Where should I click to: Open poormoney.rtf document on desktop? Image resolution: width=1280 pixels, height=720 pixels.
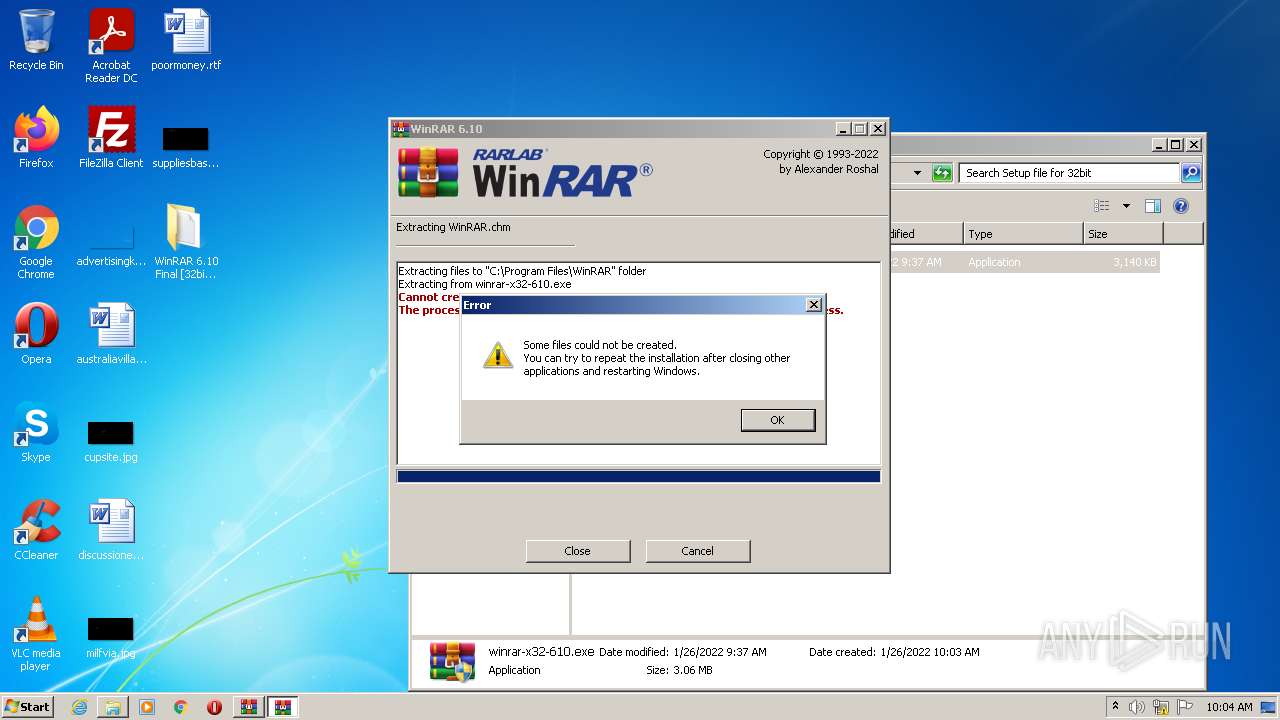pyautogui.click(x=186, y=42)
